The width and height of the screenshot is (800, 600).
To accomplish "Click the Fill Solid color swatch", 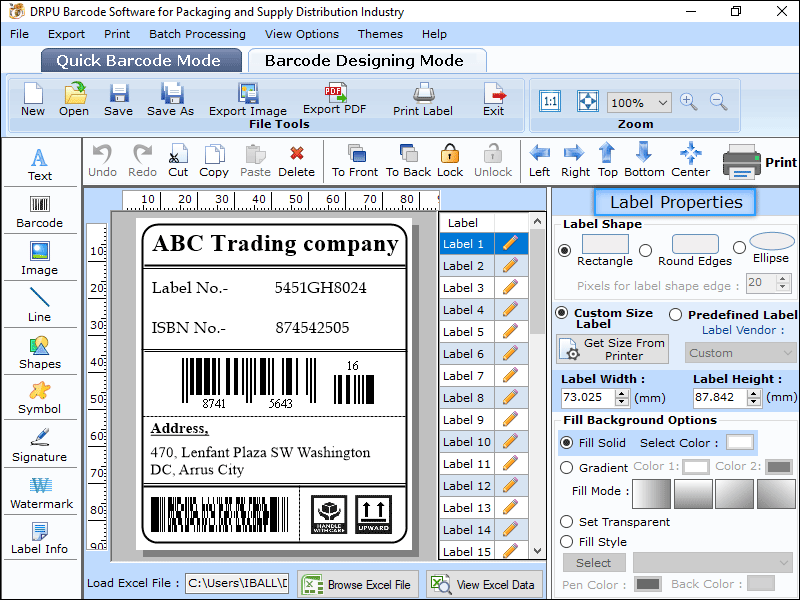I will click(x=740, y=442).
